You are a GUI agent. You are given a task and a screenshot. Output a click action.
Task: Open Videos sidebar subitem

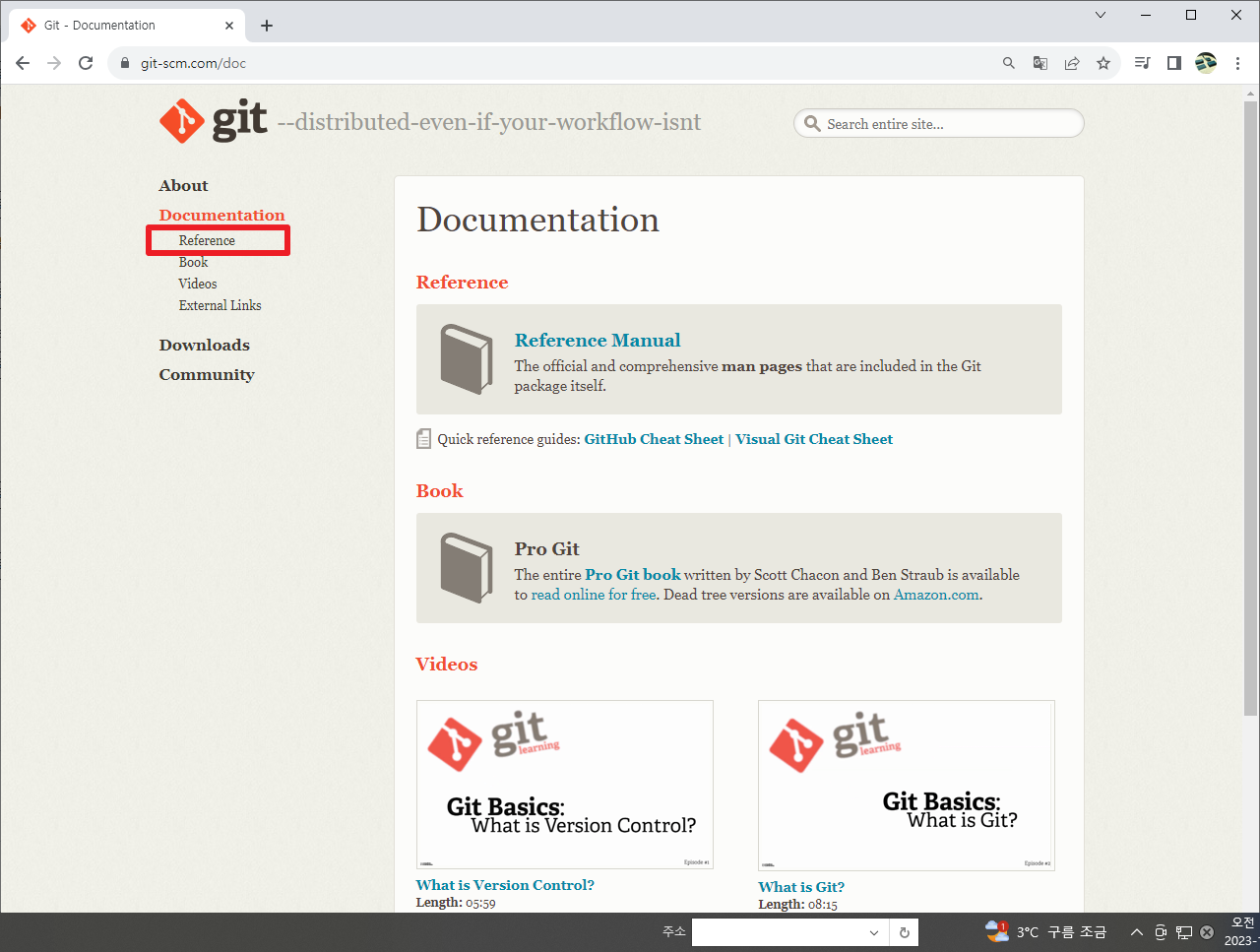tap(198, 284)
